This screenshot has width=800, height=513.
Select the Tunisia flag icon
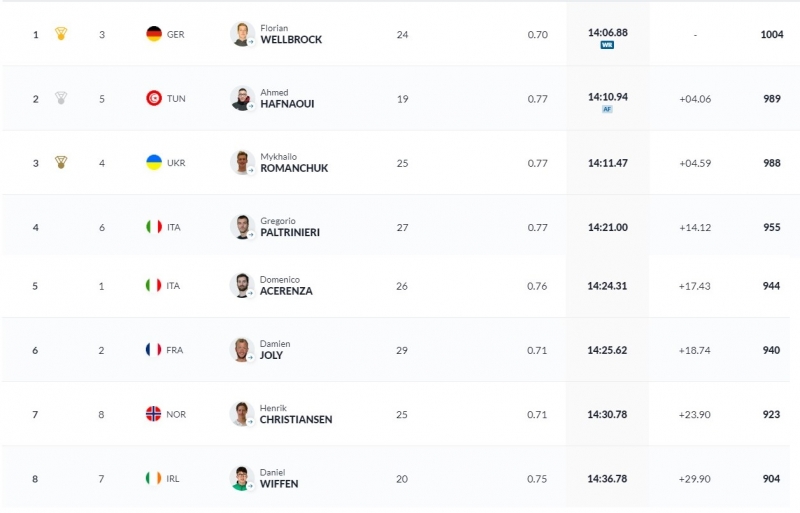point(153,98)
